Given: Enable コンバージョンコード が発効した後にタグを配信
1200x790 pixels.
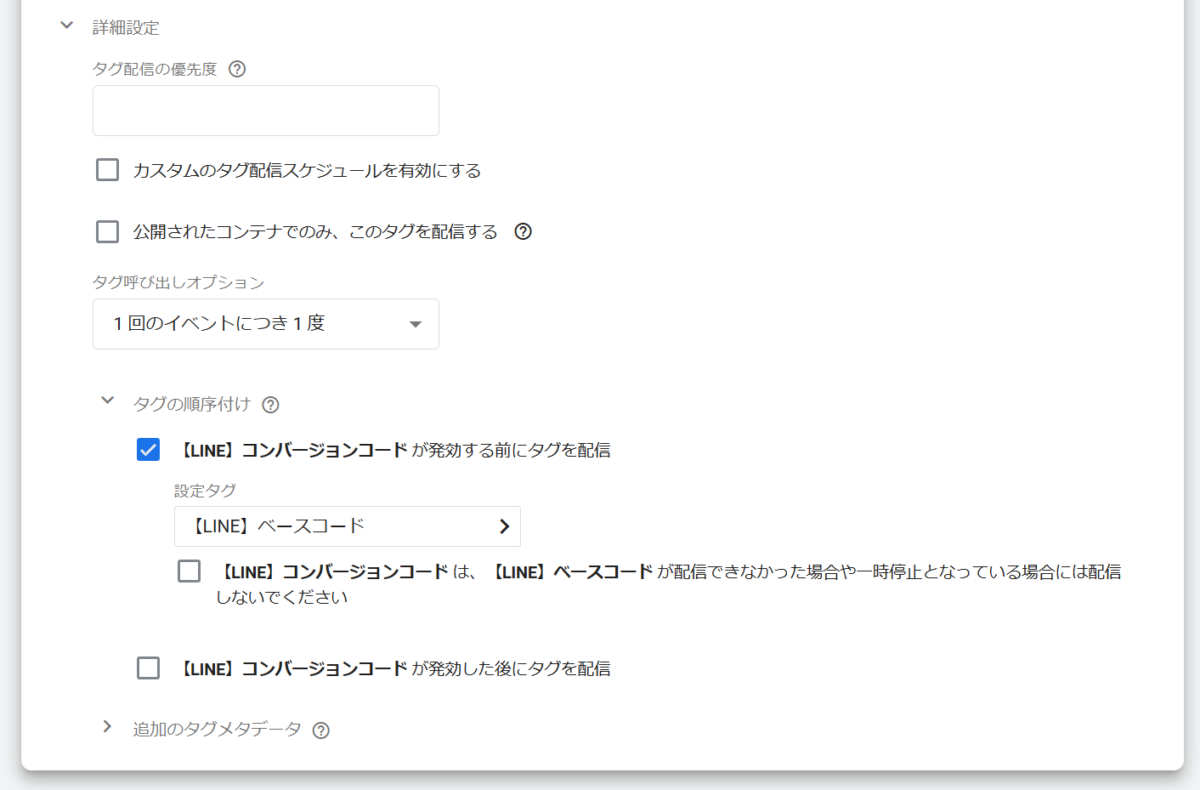Looking at the screenshot, I should coord(148,668).
